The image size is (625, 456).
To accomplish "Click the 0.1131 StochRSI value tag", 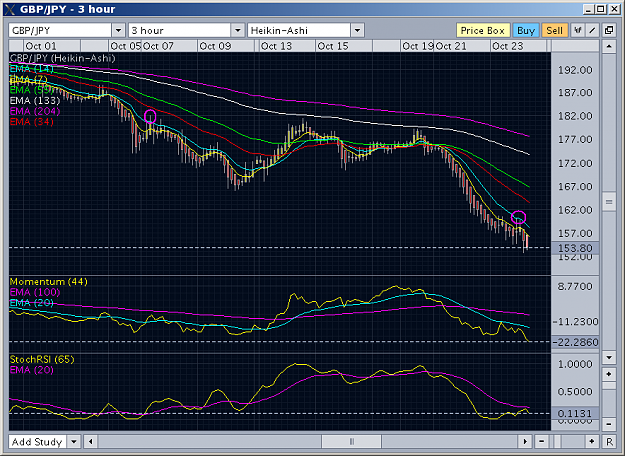I will [575, 413].
